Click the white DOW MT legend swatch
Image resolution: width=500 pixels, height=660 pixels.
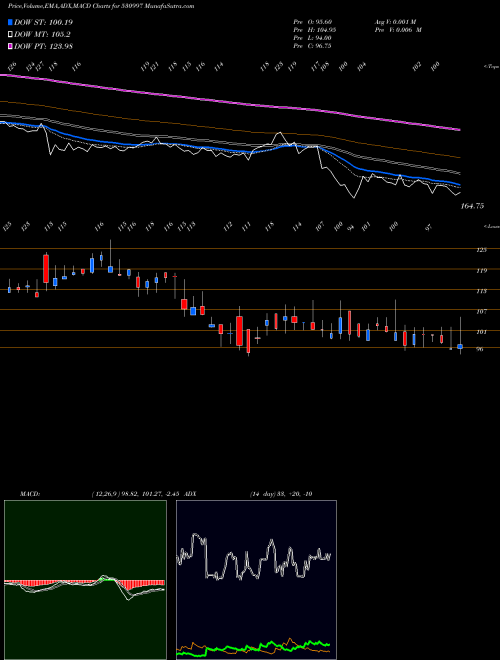(x=10, y=35)
